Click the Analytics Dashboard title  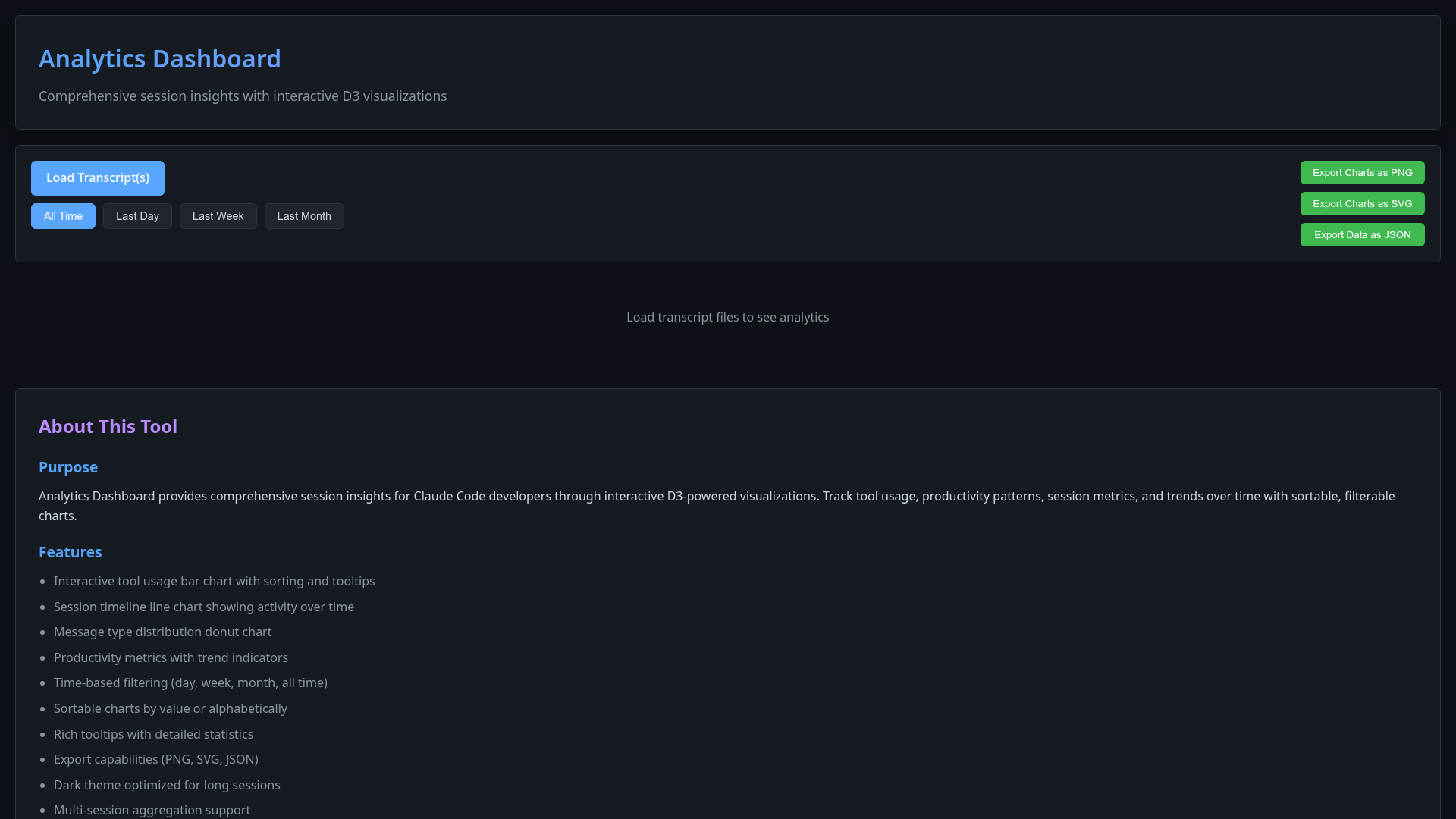pos(160,59)
